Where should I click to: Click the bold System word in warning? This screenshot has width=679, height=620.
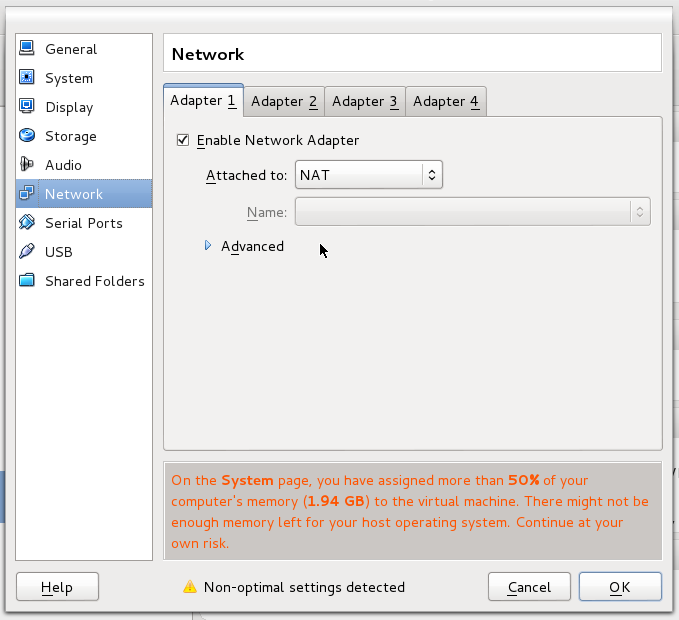pyautogui.click(x=247, y=480)
